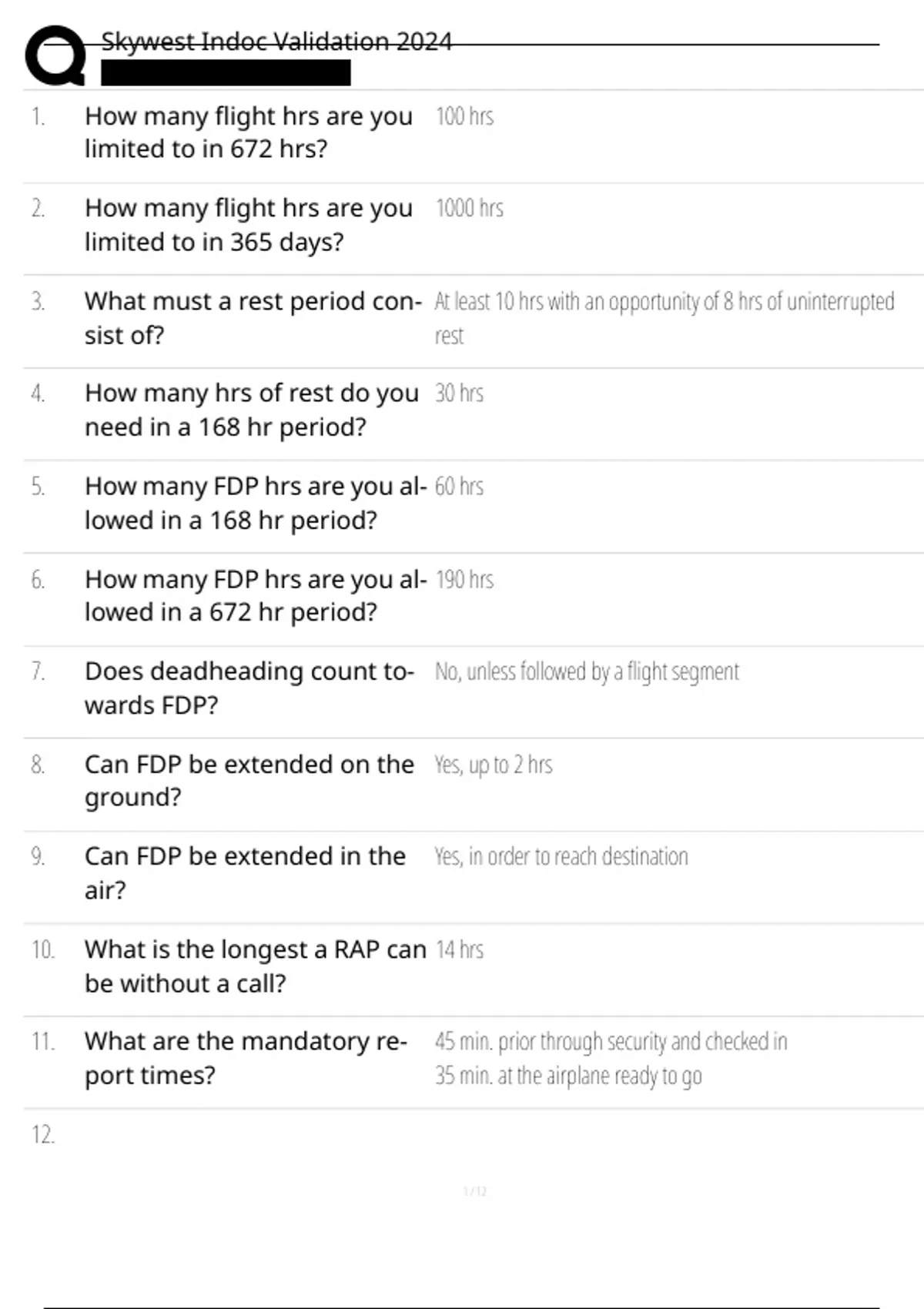The height and width of the screenshot is (1309, 924).
Task: Click the "45 min. prior through security" line
Action: 611,1042
